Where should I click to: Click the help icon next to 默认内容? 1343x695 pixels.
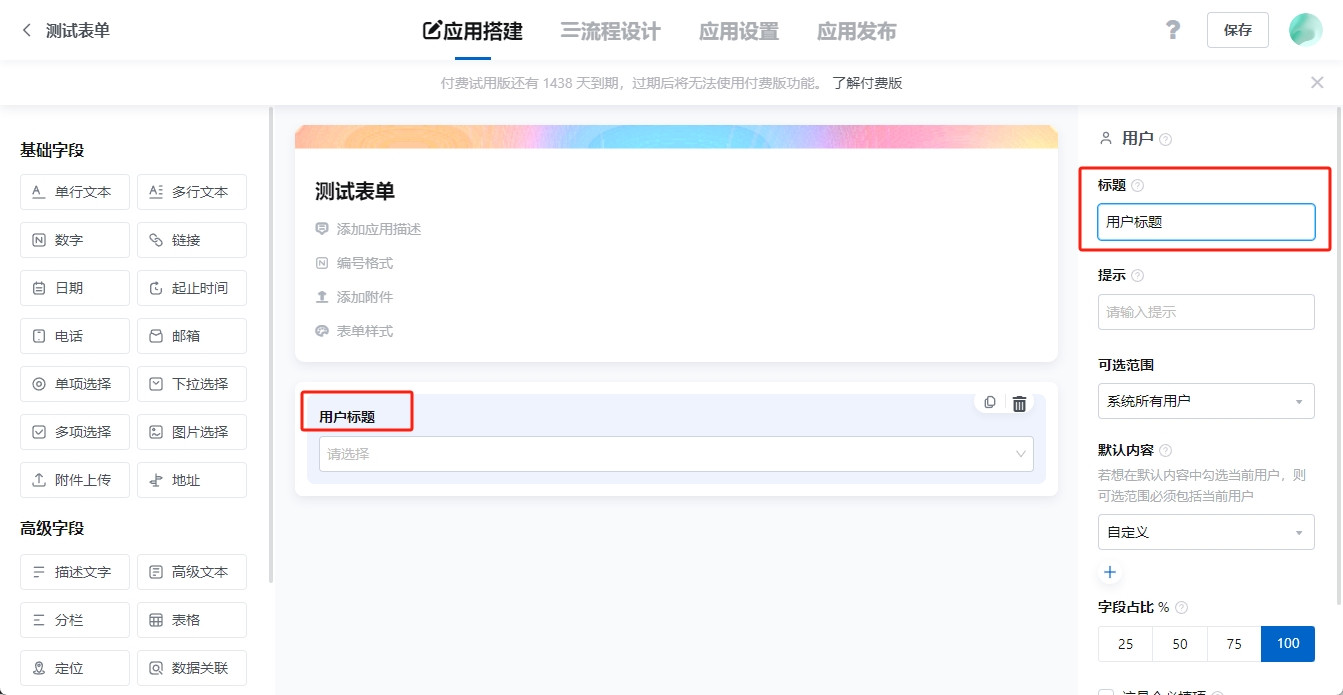(1165, 451)
